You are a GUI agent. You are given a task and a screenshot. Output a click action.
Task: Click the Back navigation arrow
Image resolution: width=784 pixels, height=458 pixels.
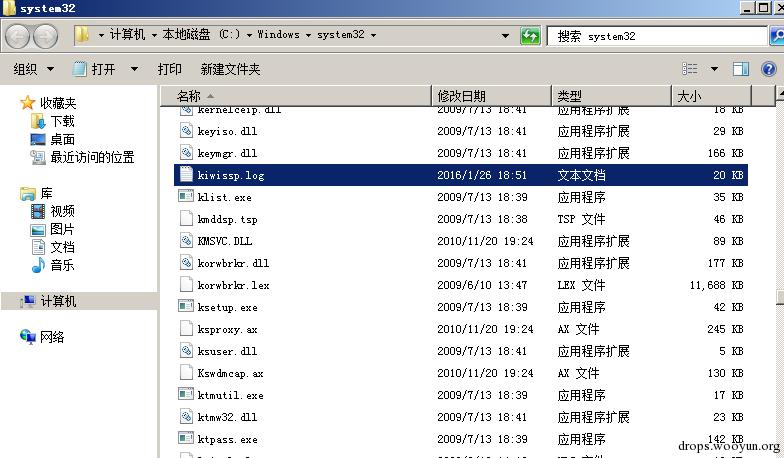click(18, 36)
